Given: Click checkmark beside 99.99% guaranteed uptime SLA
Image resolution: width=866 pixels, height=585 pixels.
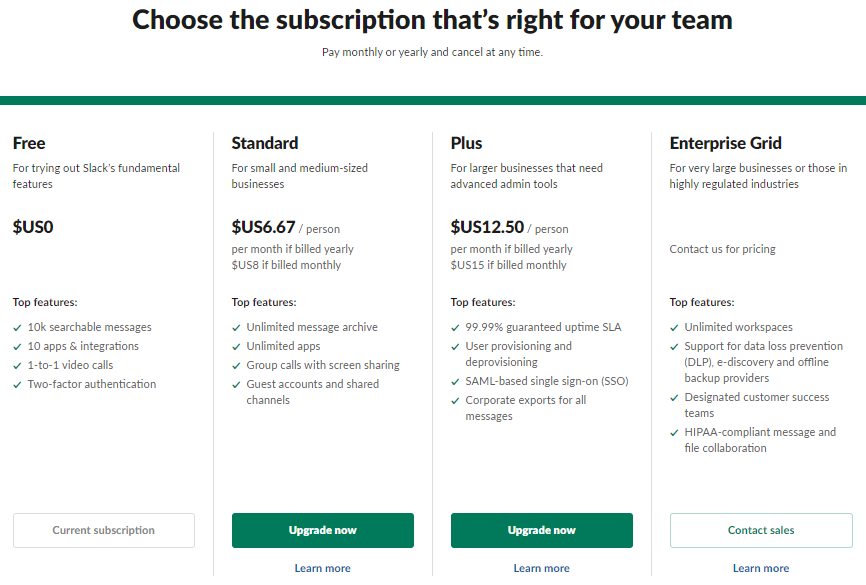Looking at the screenshot, I should pyautogui.click(x=455, y=328).
